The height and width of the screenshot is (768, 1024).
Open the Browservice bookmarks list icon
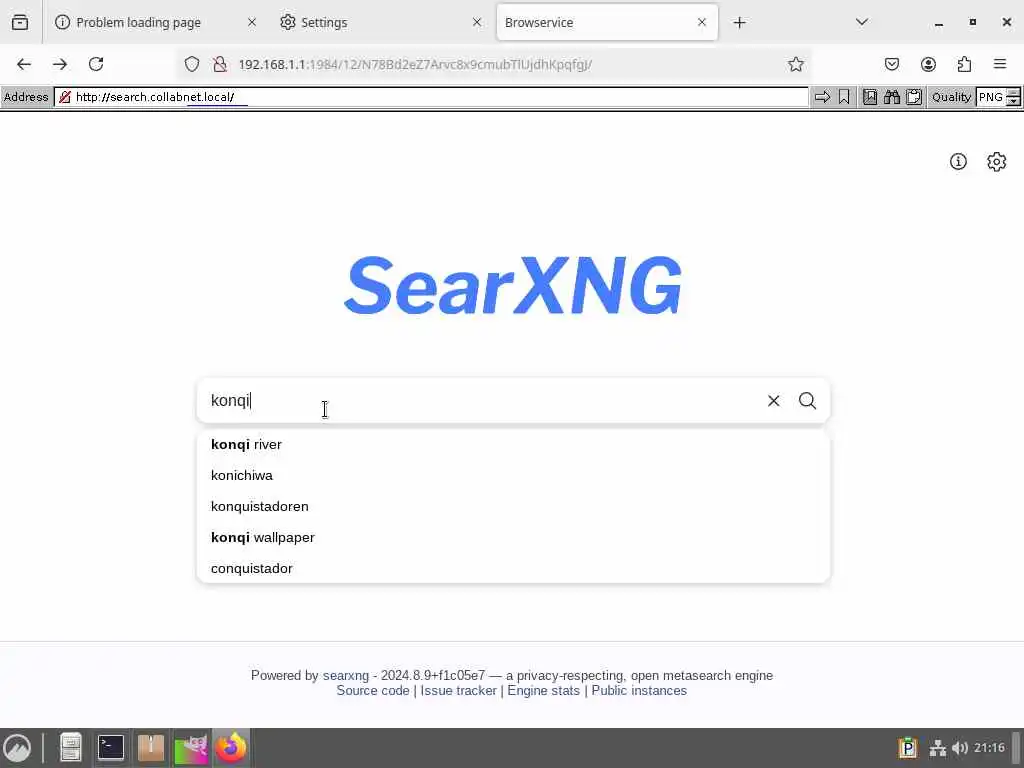pos(870,97)
